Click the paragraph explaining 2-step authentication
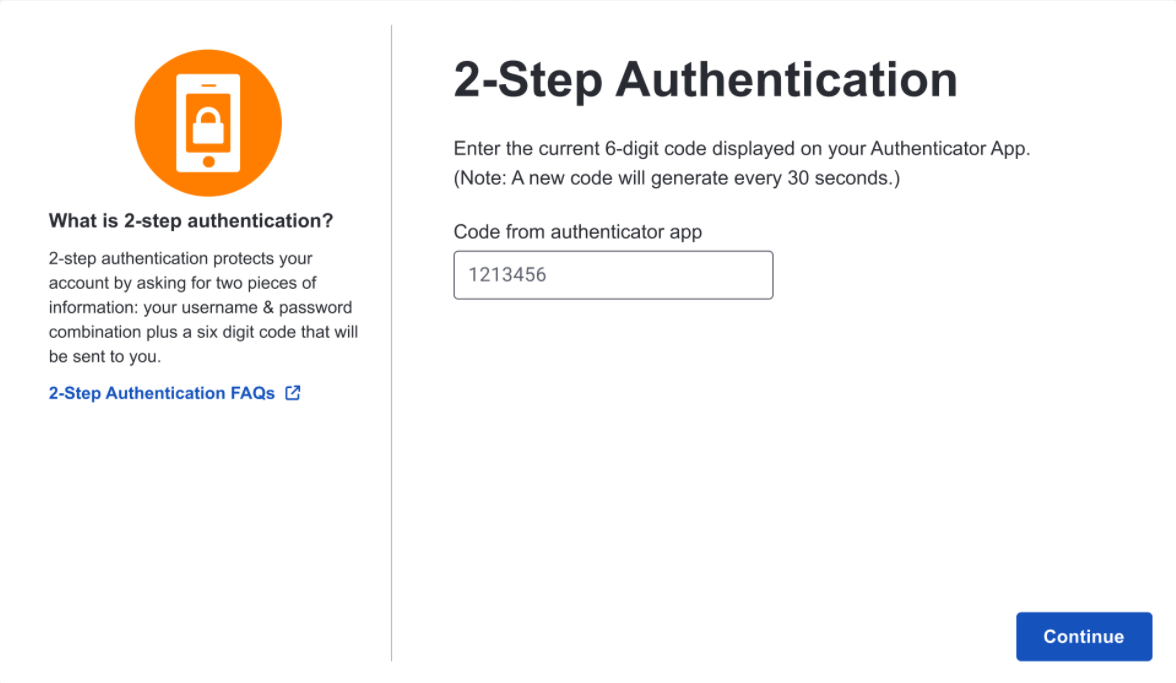 coord(203,307)
